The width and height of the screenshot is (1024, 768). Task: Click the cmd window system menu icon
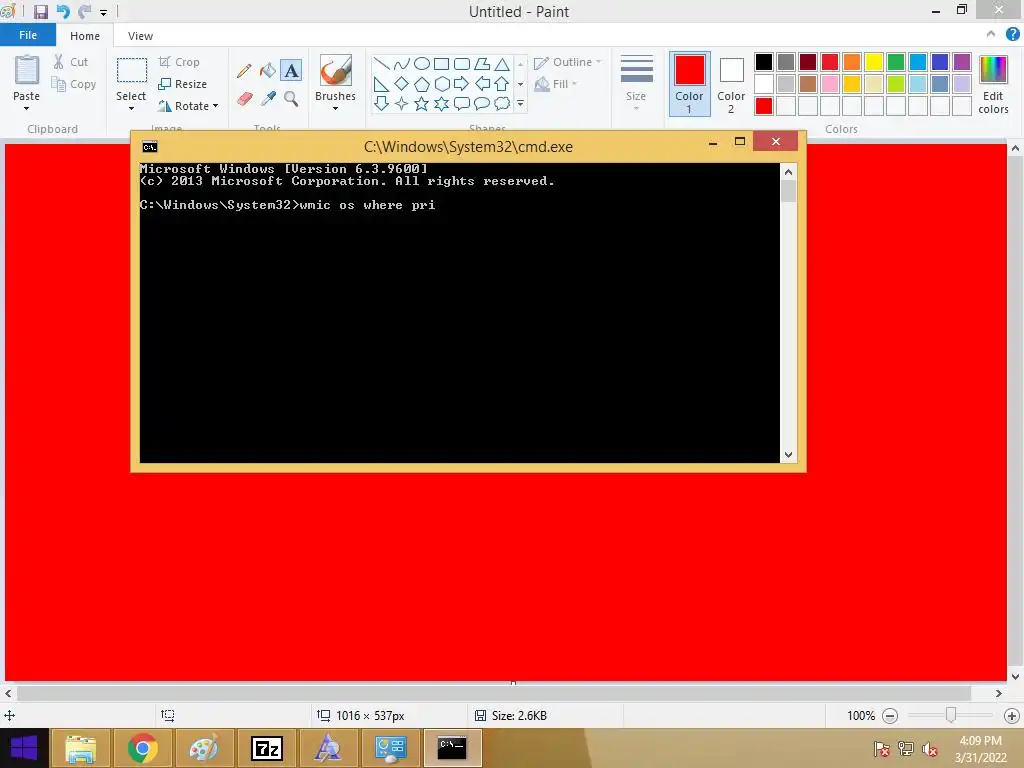coord(150,147)
